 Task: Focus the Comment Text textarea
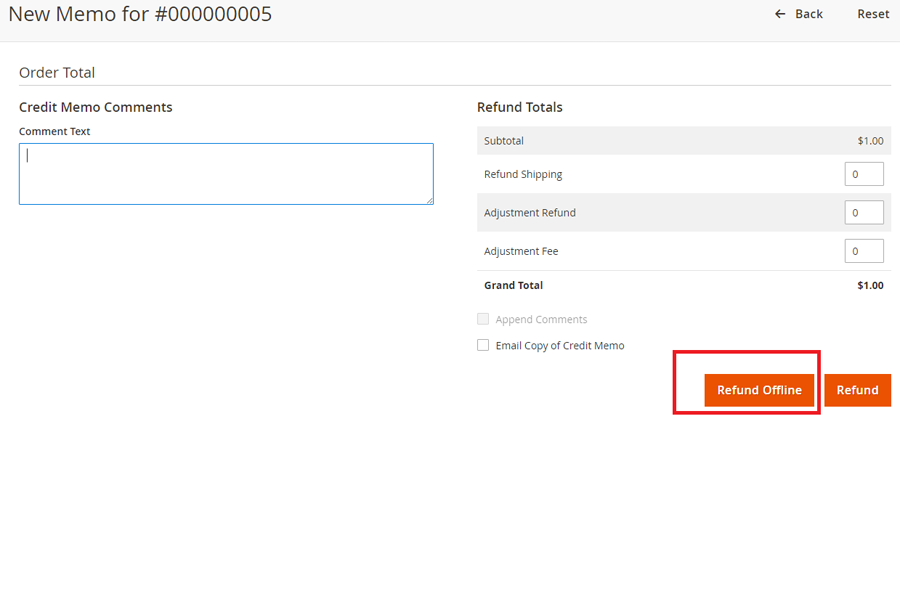pyautogui.click(x=226, y=174)
